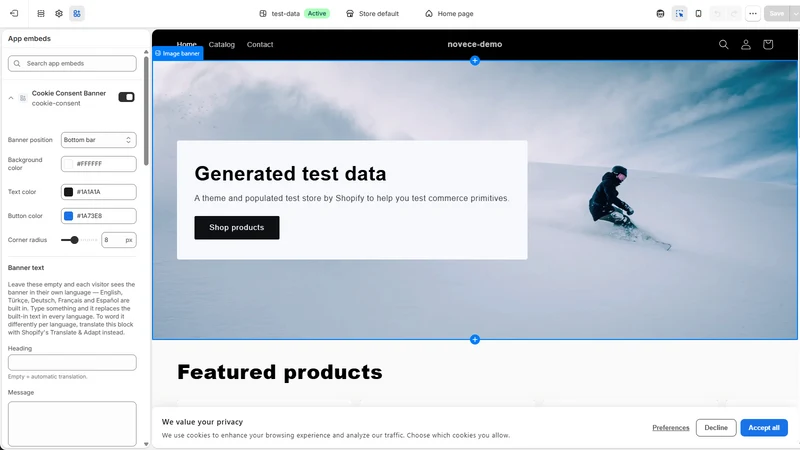Viewport: 800px width, 450px height.
Task: Open the storefront account icon
Action: tap(746, 44)
